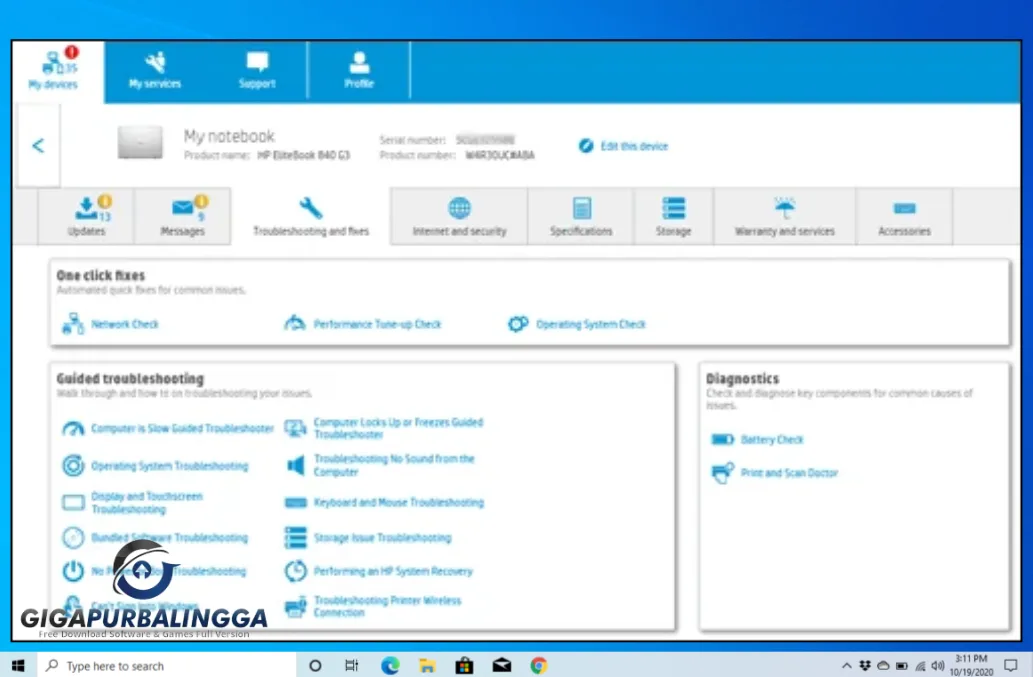The width and height of the screenshot is (1033, 677).
Task: Select Troubleshooting and fixes tab
Action: coord(311,216)
